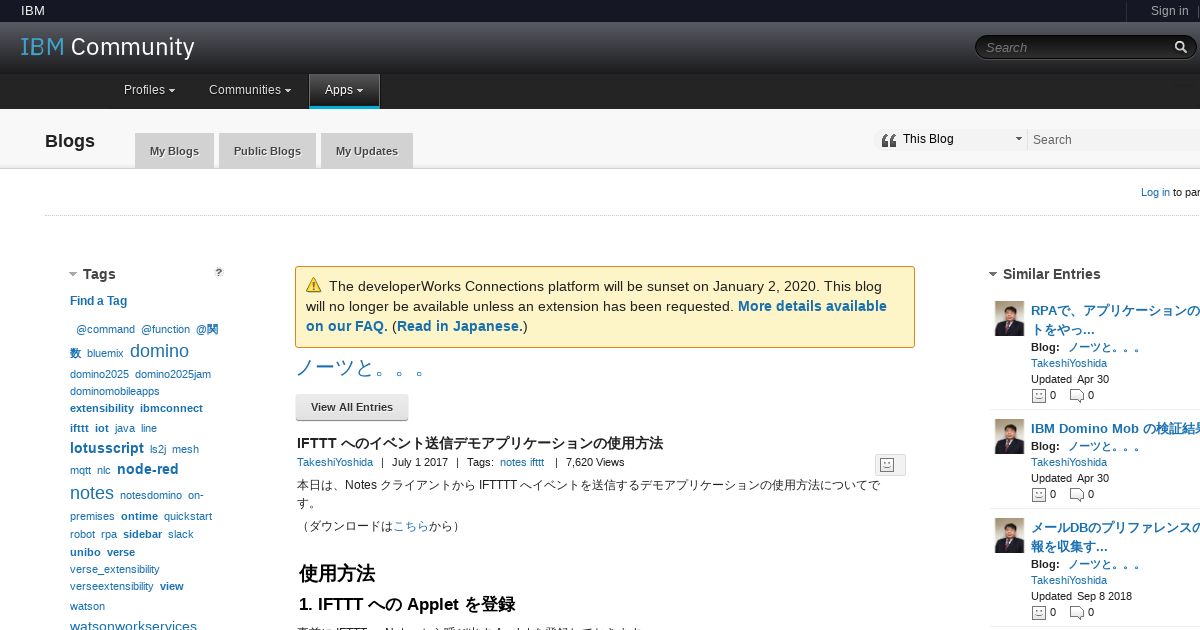Viewport: 1200px width, 630px height.
Task: Collapse the Similar Entries section
Action: point(993,274)
